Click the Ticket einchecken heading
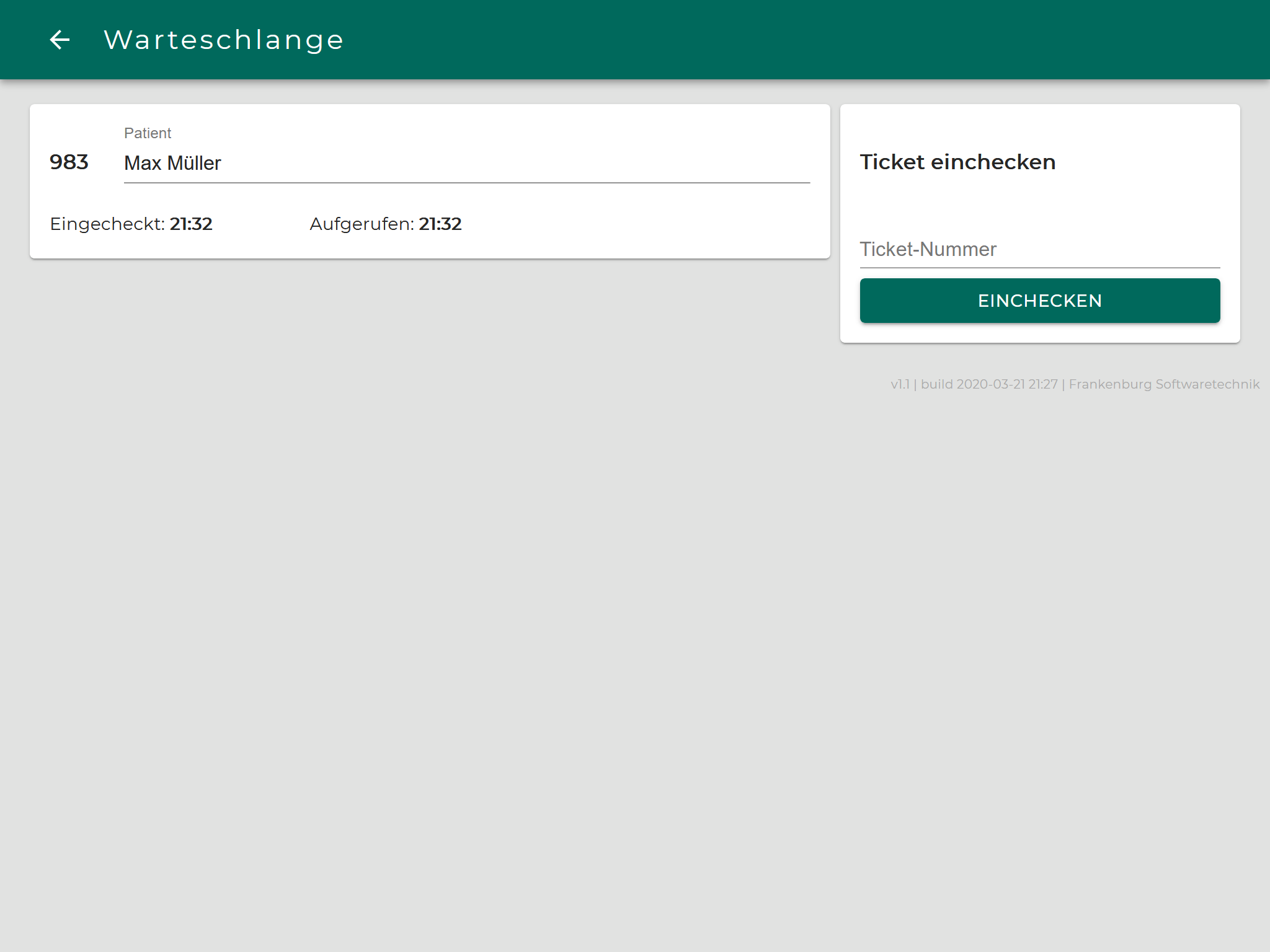Screen dimensions: 1270x952 [957, 162]
